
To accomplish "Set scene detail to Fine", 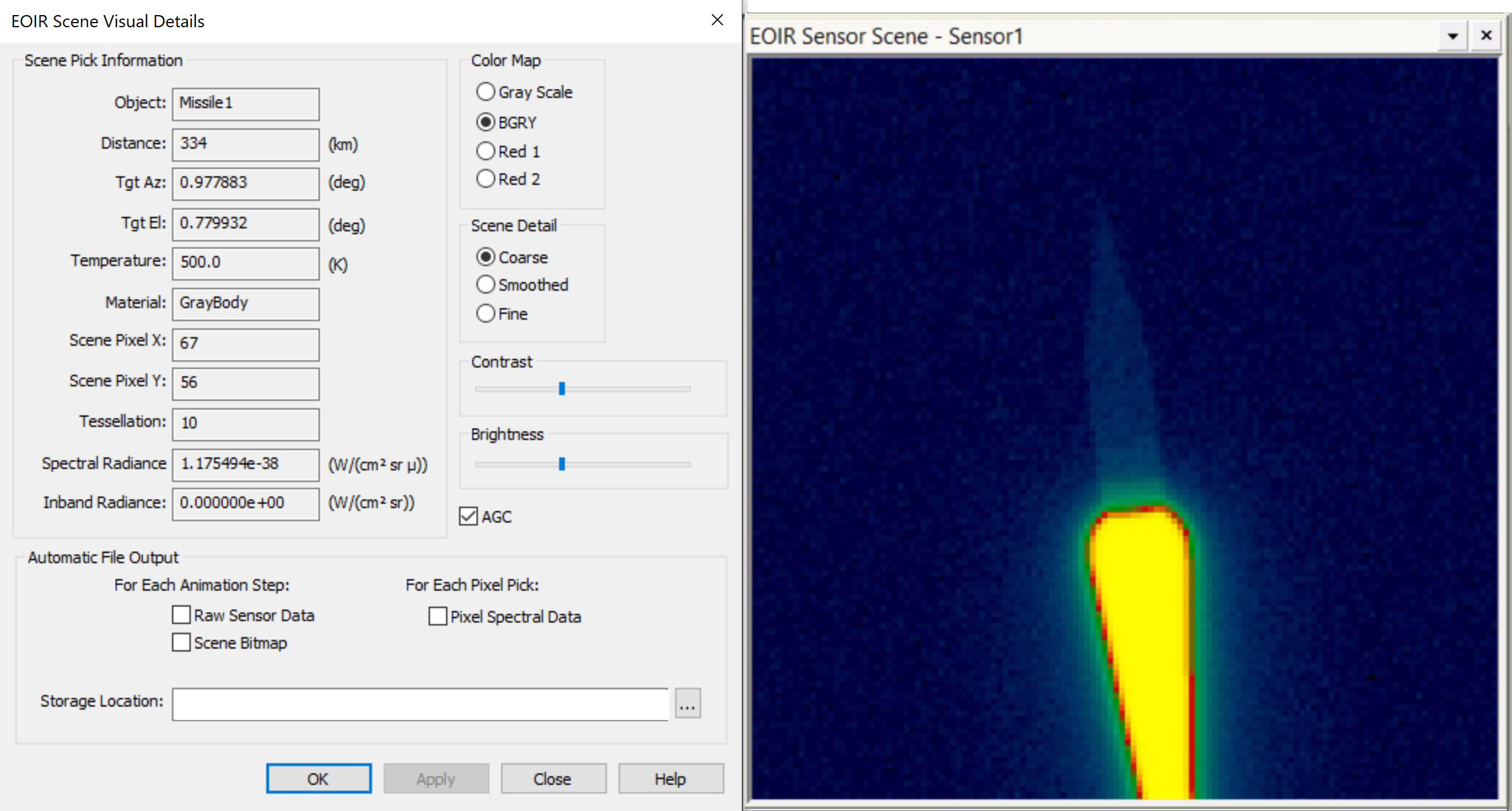I will [485, 314].
